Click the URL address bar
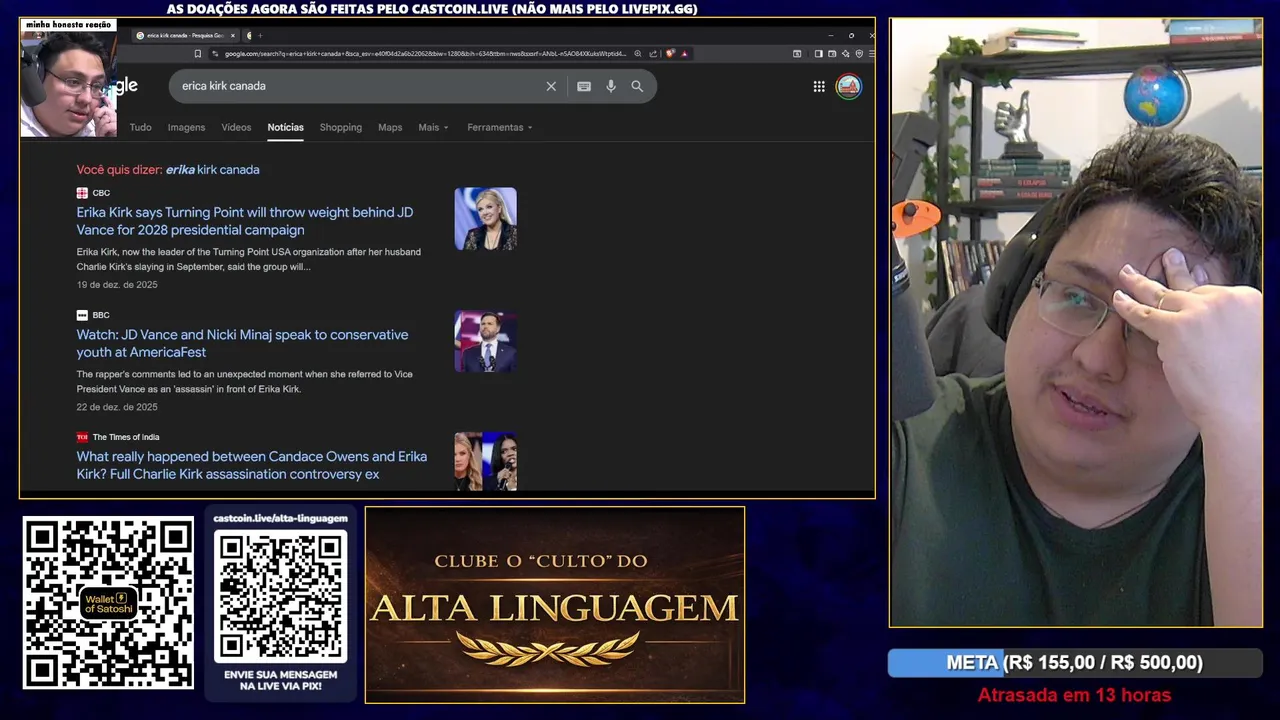 pos(425,54)
